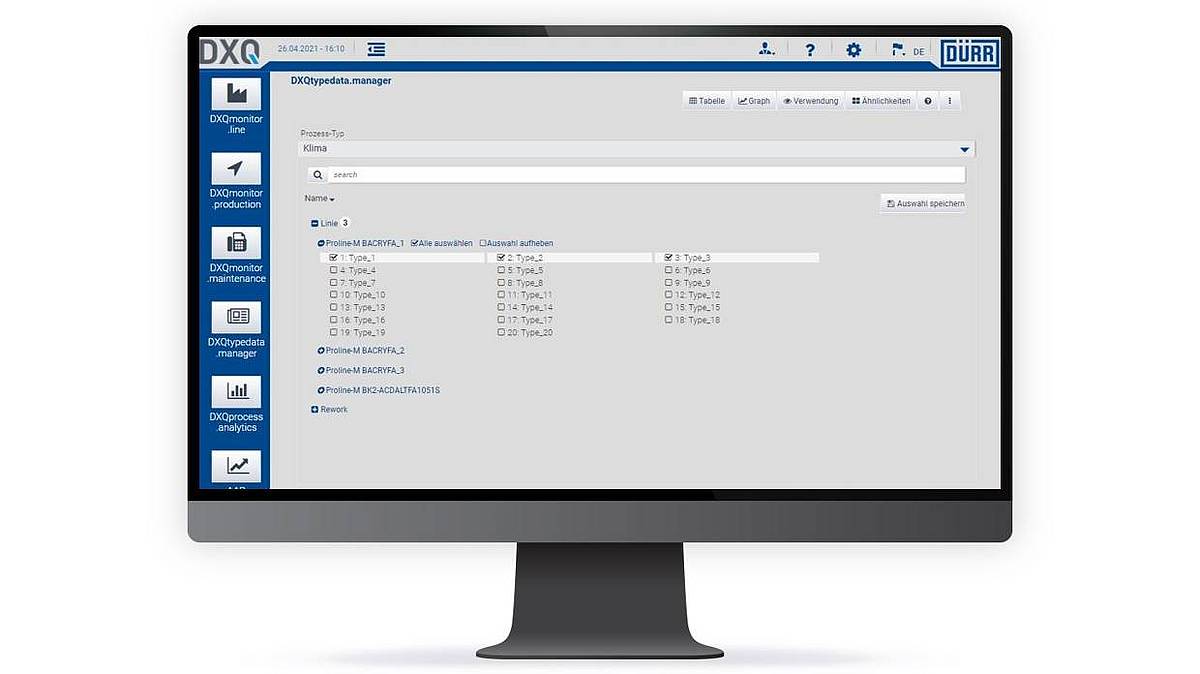Check the 15: Type_15 checkbox
This screenshot has width=1200, height=674.
click(x=669, y=308)
